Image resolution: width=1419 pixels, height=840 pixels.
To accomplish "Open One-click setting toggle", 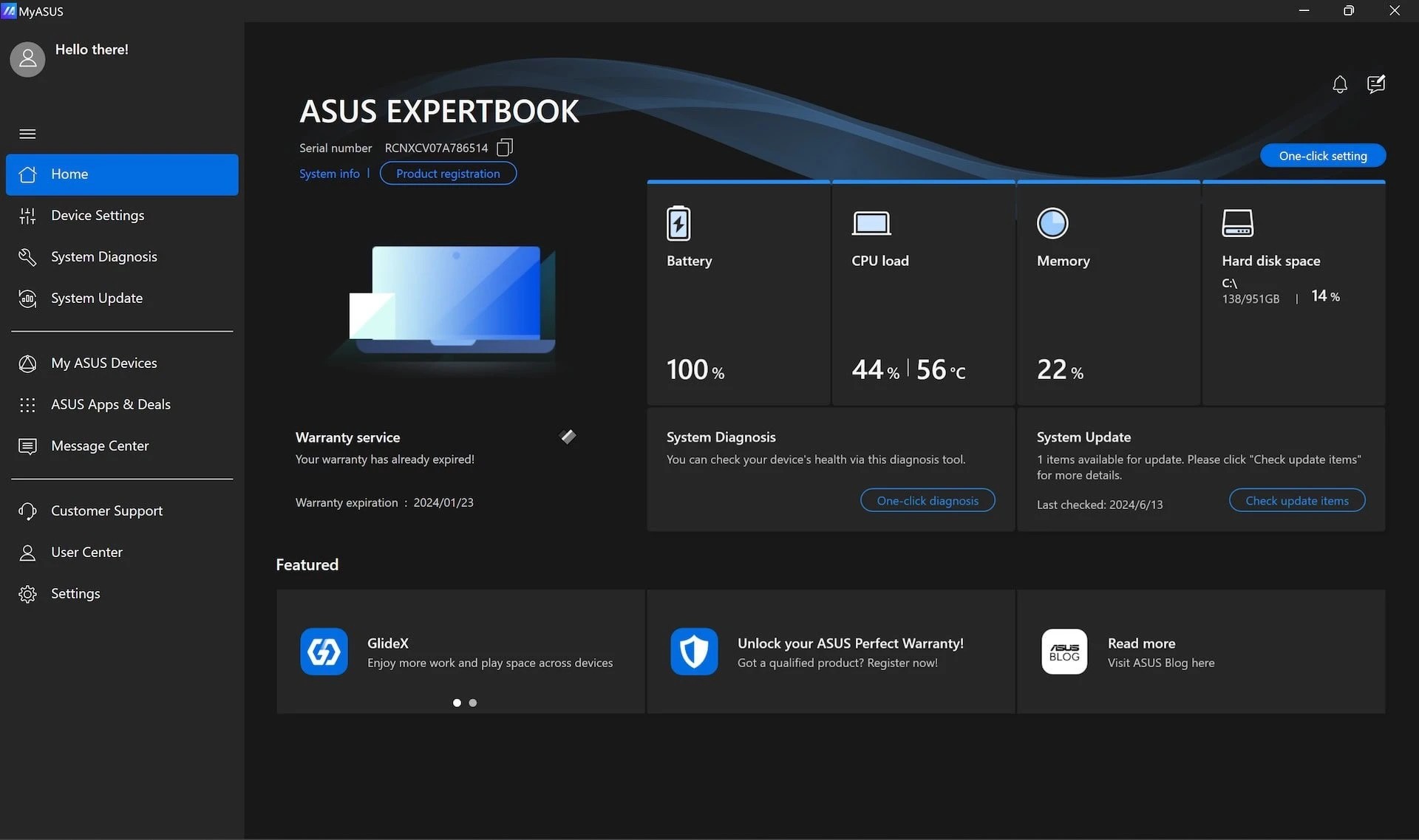I will click(1323, 155).
